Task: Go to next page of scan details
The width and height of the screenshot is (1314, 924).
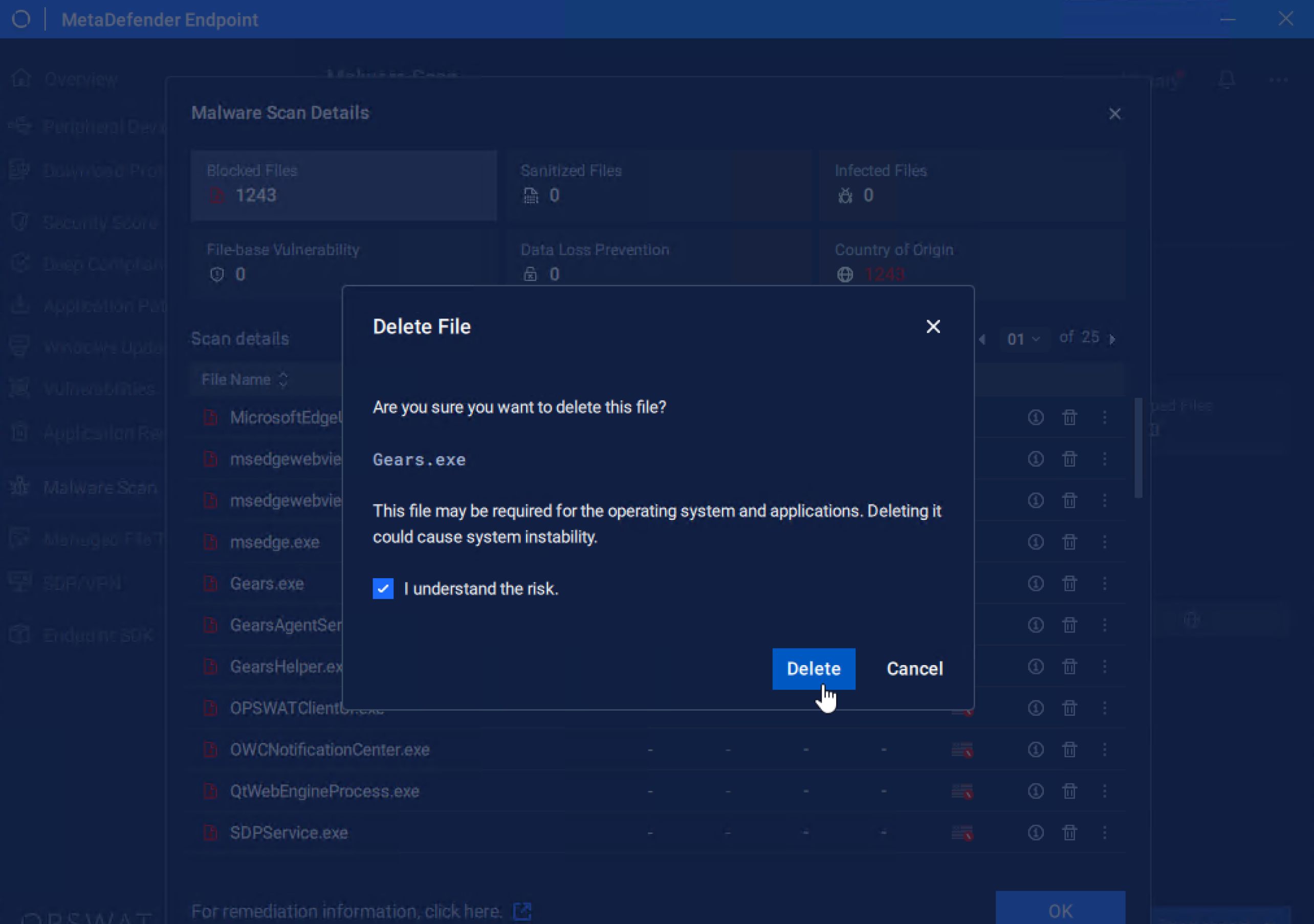Action: 1112,339
